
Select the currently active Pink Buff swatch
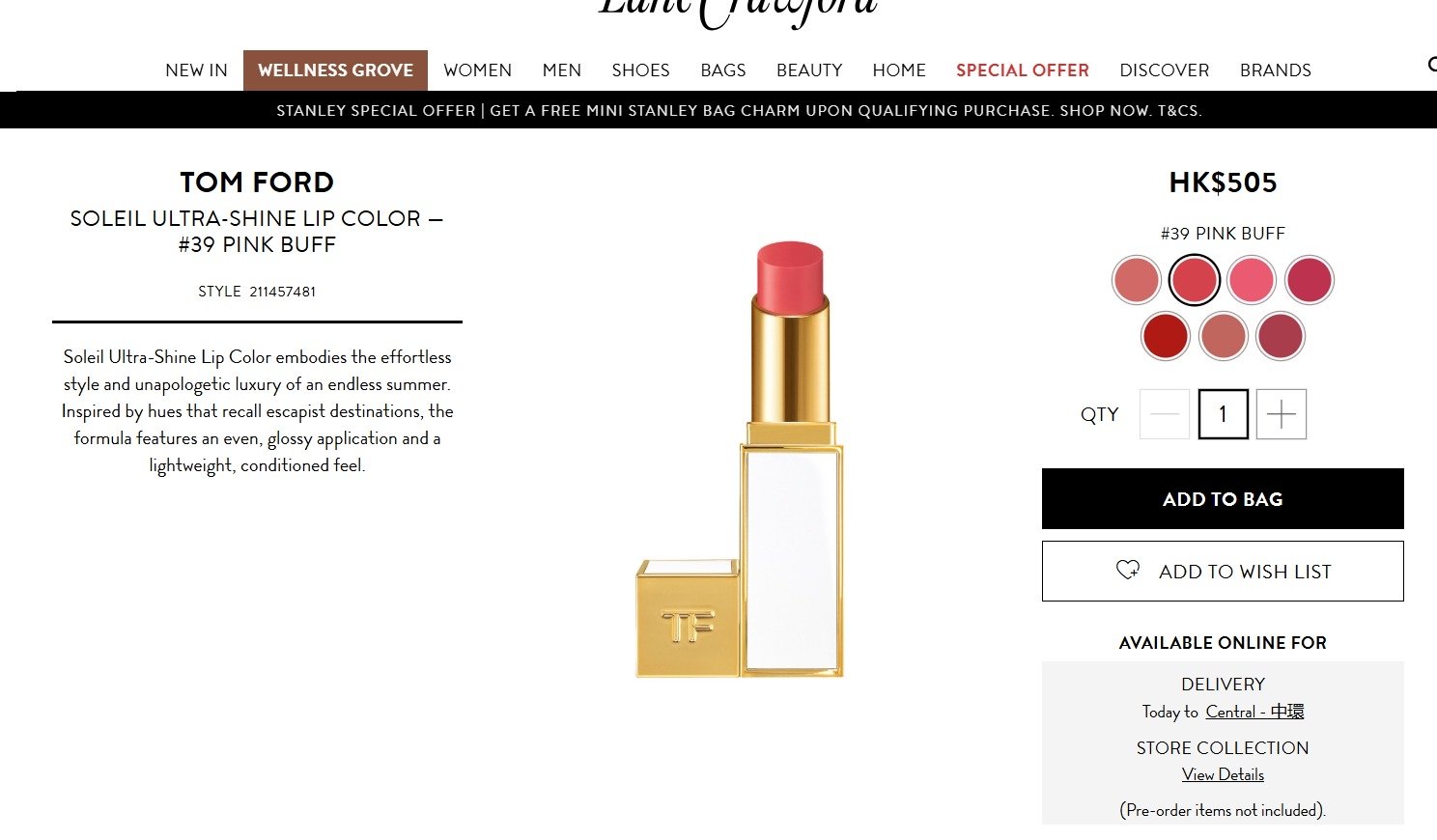(x=1195, y=280)
